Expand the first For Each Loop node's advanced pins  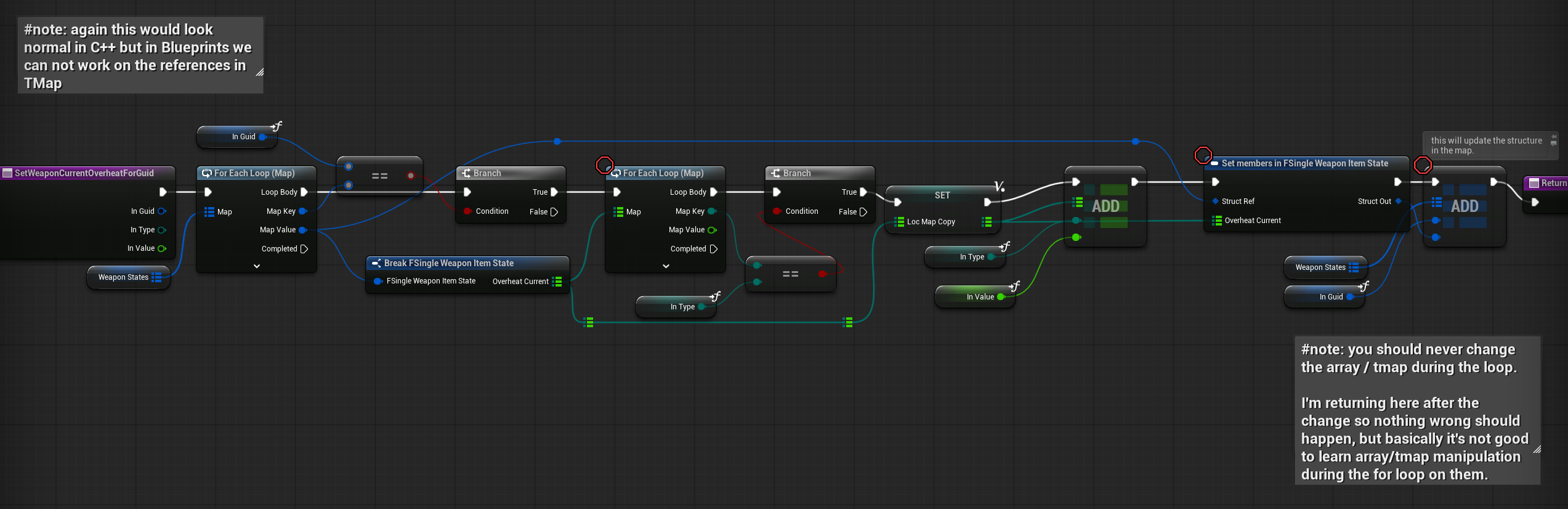[x=257, y=266]
